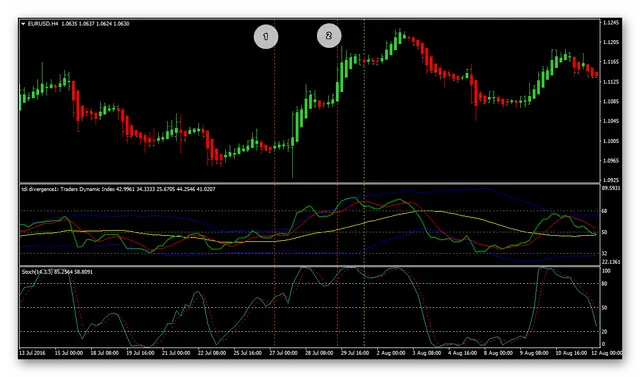Click price level 1.1045 on the axis
Image resolution: width=640 pixels, height=377 pixels.
611,121
